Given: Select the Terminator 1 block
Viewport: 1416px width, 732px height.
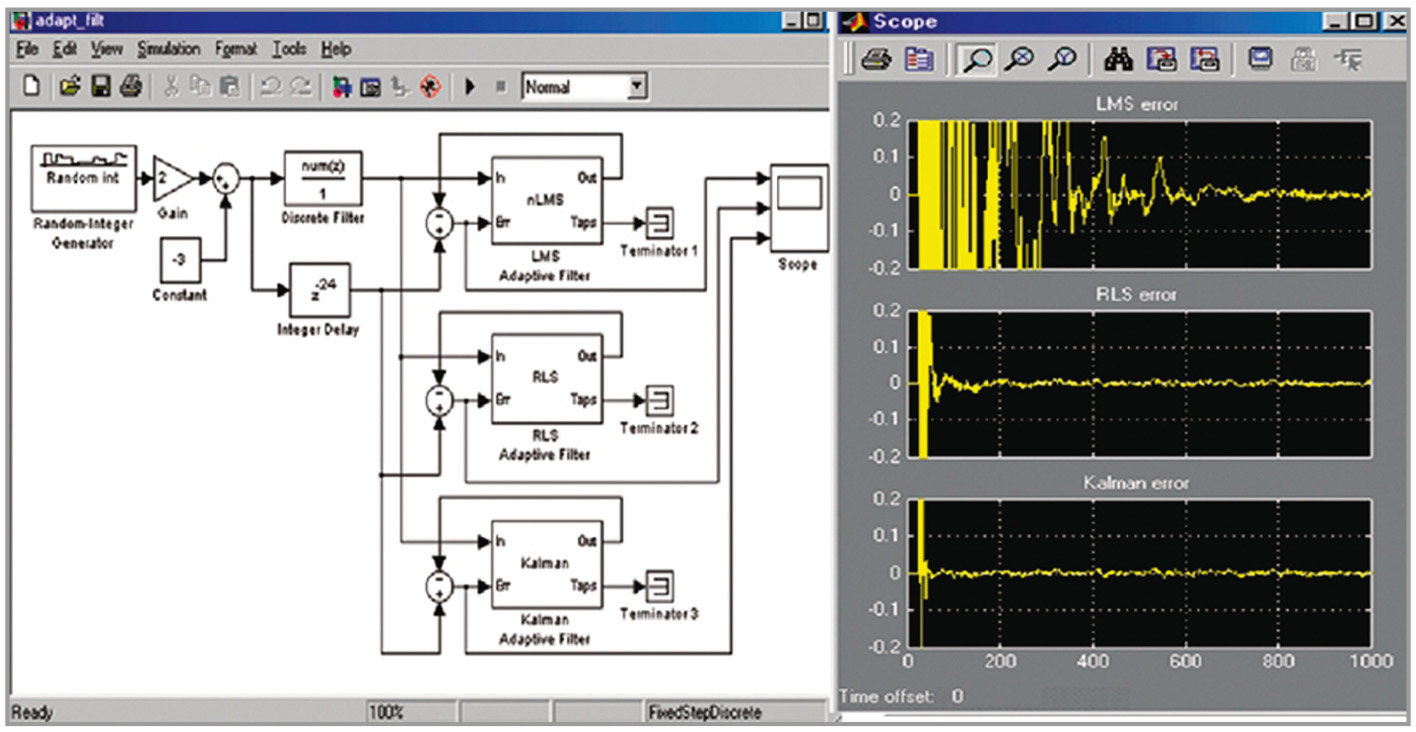Looking at the screenshot, I should tap(659, 222).
